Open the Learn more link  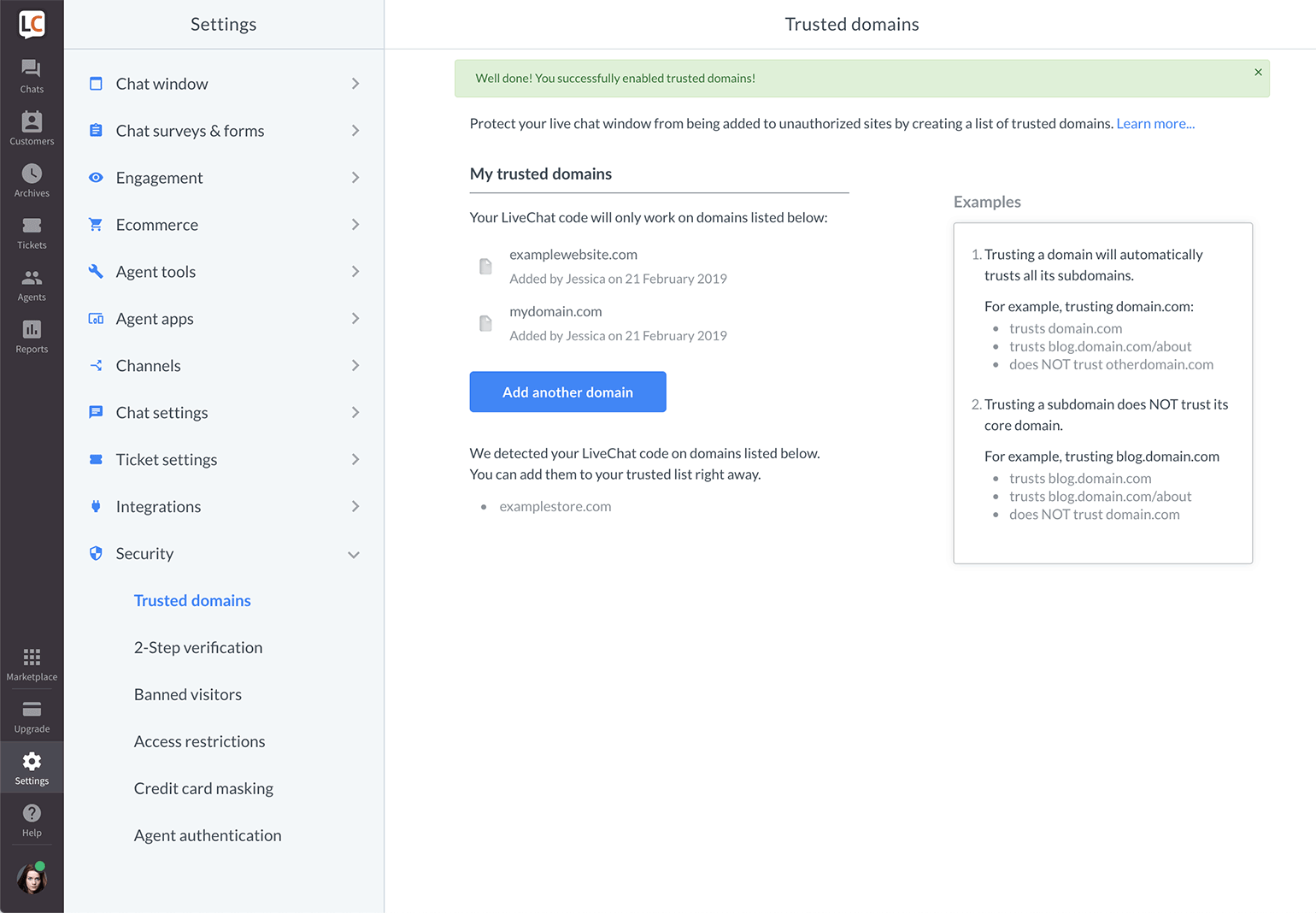coord(1155,124)
